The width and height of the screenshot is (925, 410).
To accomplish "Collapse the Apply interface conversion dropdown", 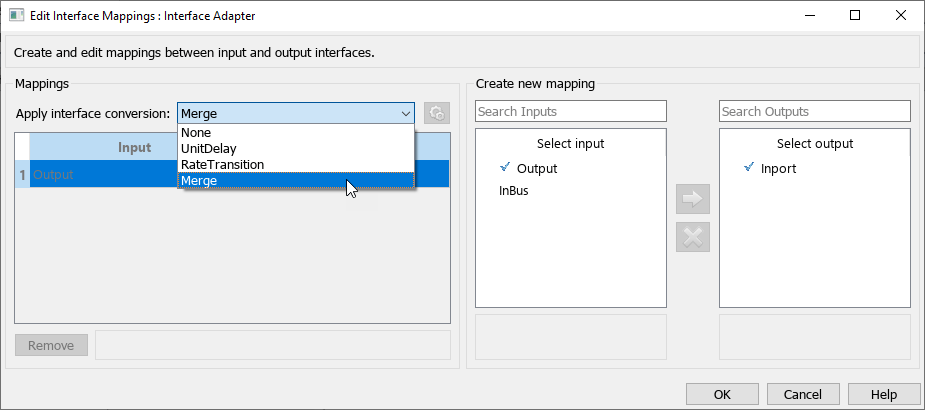I will [404, 113].
